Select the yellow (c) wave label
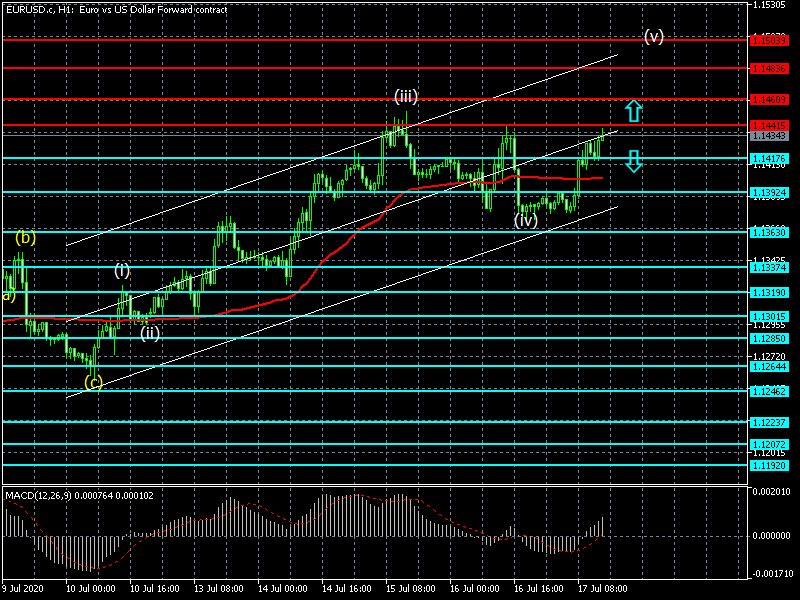The image size is (800, 600). 93,382
